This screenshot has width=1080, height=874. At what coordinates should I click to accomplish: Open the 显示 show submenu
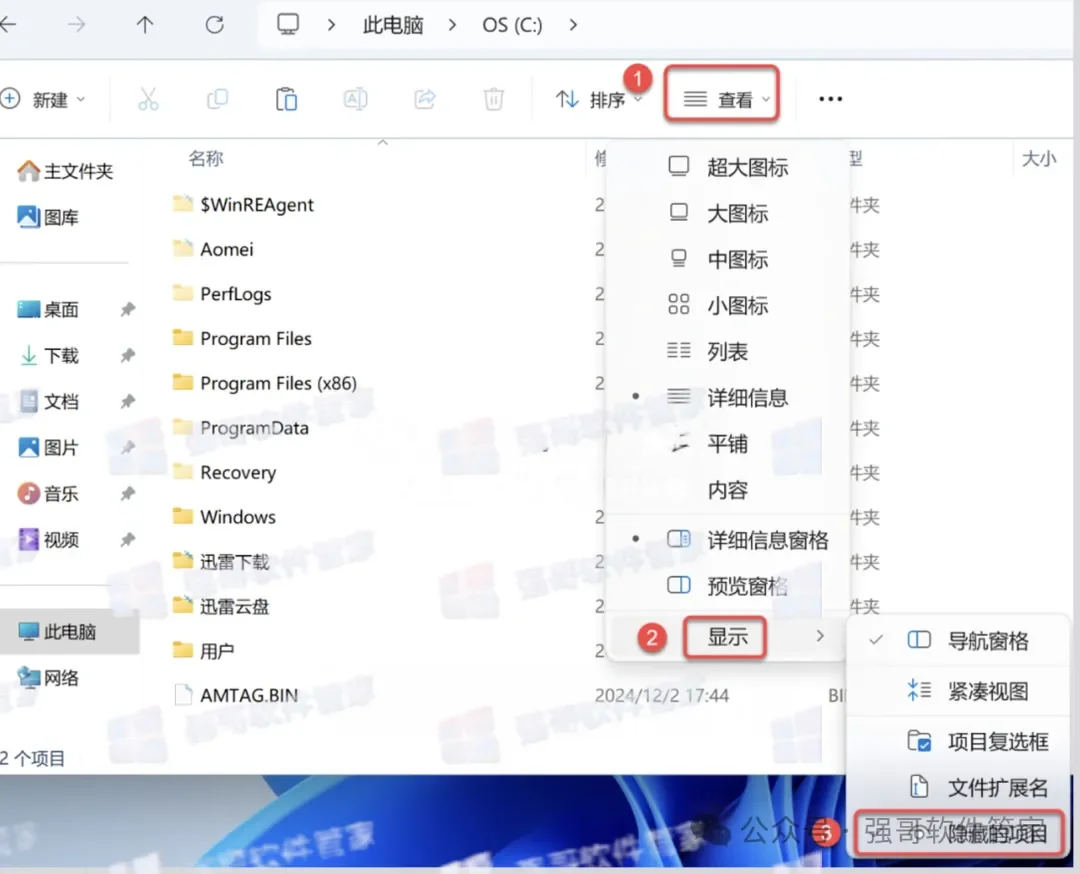tap(727, 636)
